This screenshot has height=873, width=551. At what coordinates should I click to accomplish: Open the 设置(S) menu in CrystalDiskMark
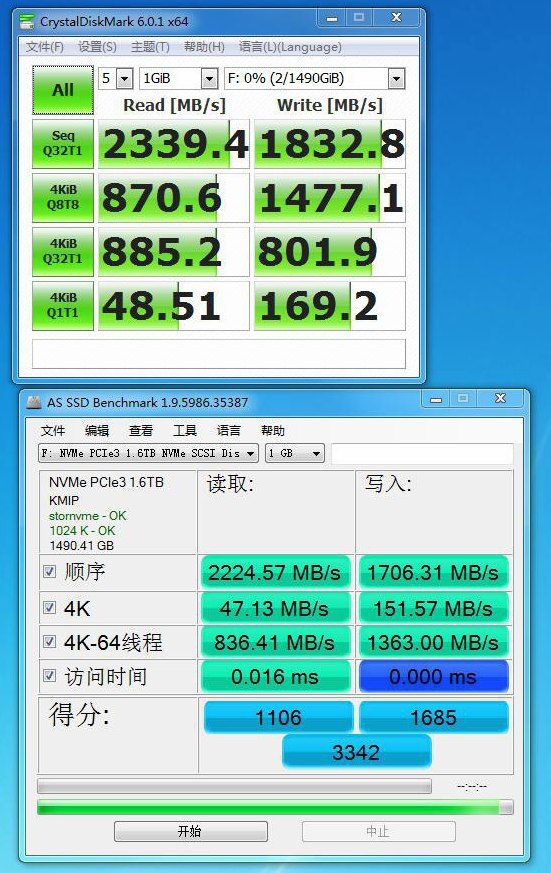coord(97,47)
